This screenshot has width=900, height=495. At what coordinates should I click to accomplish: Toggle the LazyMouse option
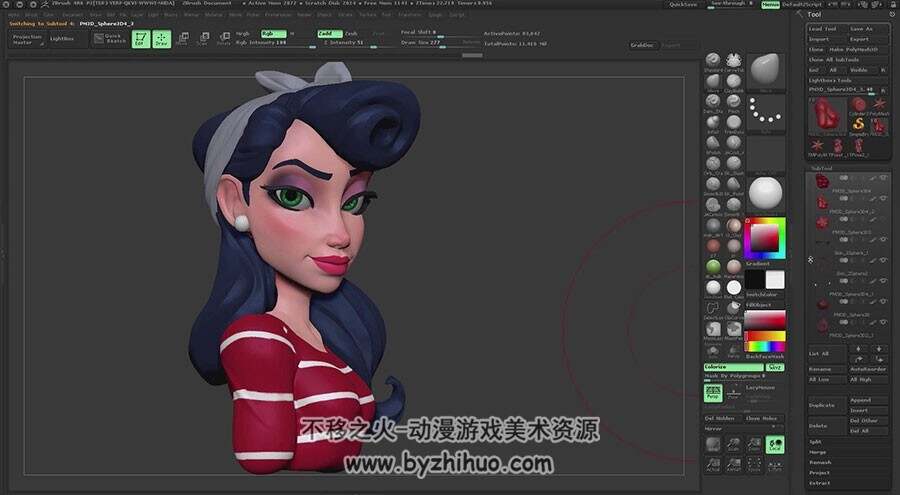point(760,388)
